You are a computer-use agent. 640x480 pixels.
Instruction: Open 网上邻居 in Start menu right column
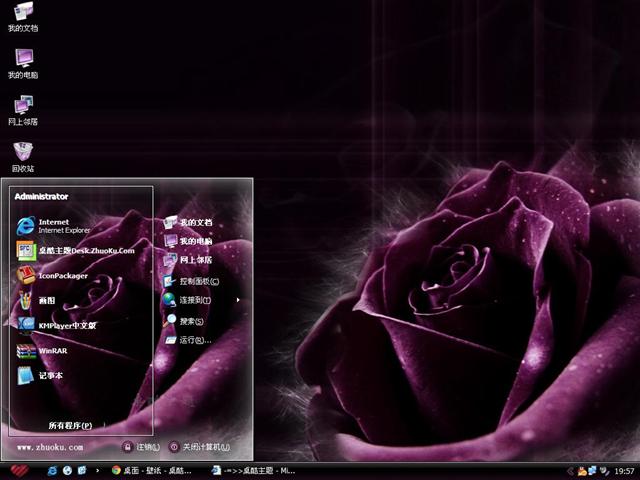point(188,260)
